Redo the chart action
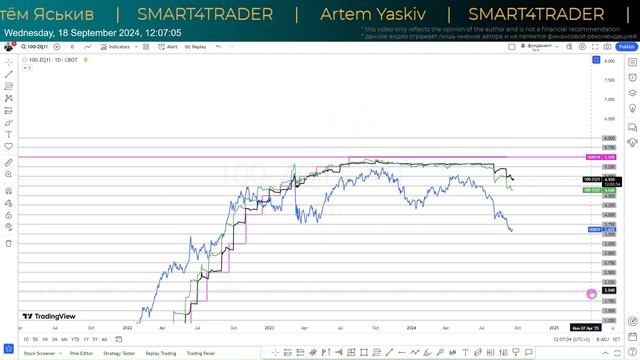 coord(231,47)
